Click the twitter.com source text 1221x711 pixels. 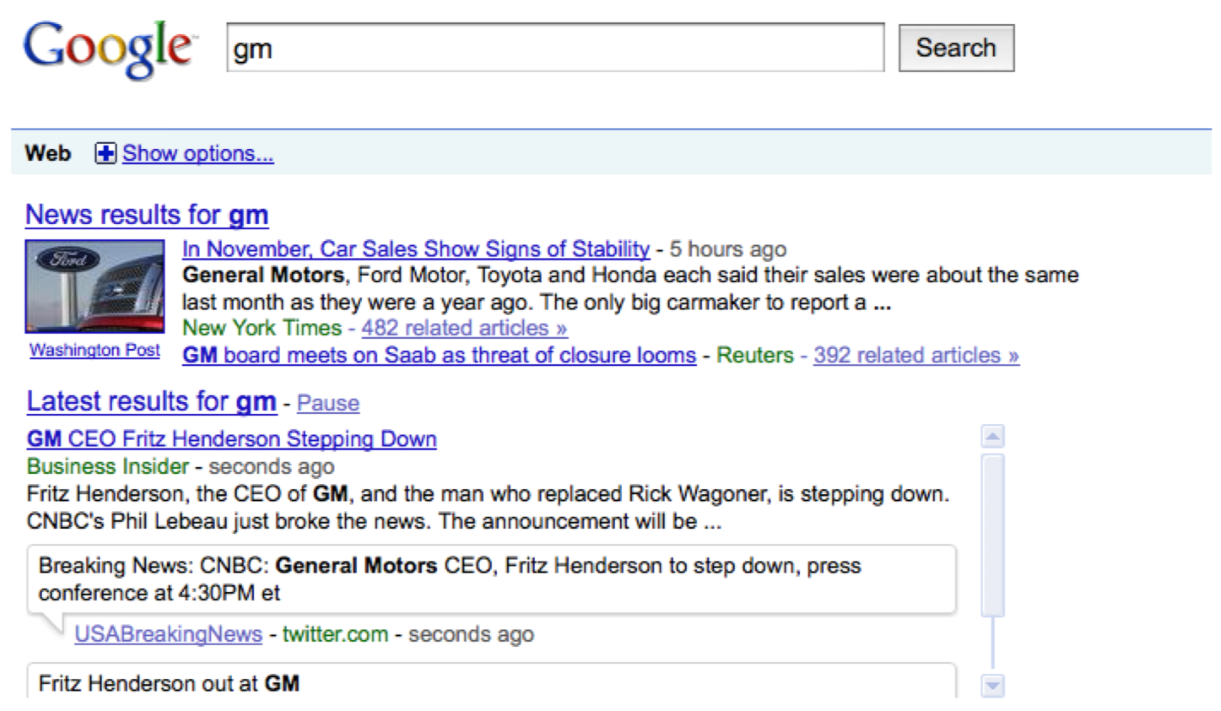(x=335, y=634)
